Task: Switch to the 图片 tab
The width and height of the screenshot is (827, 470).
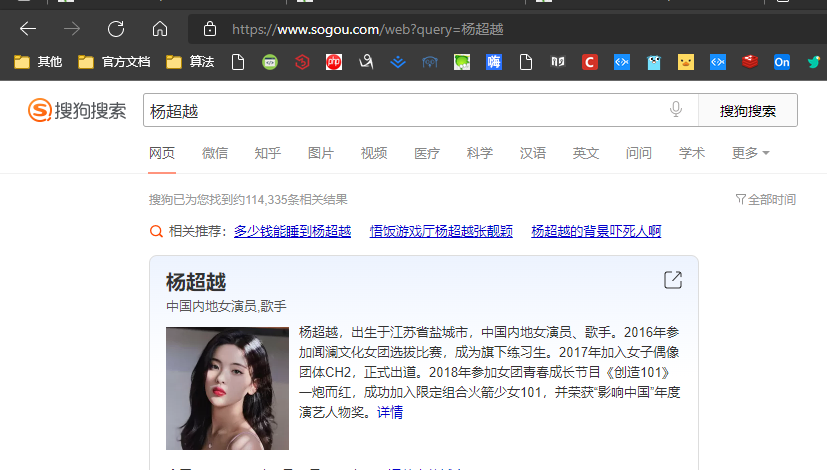Action: pos(321,153)
